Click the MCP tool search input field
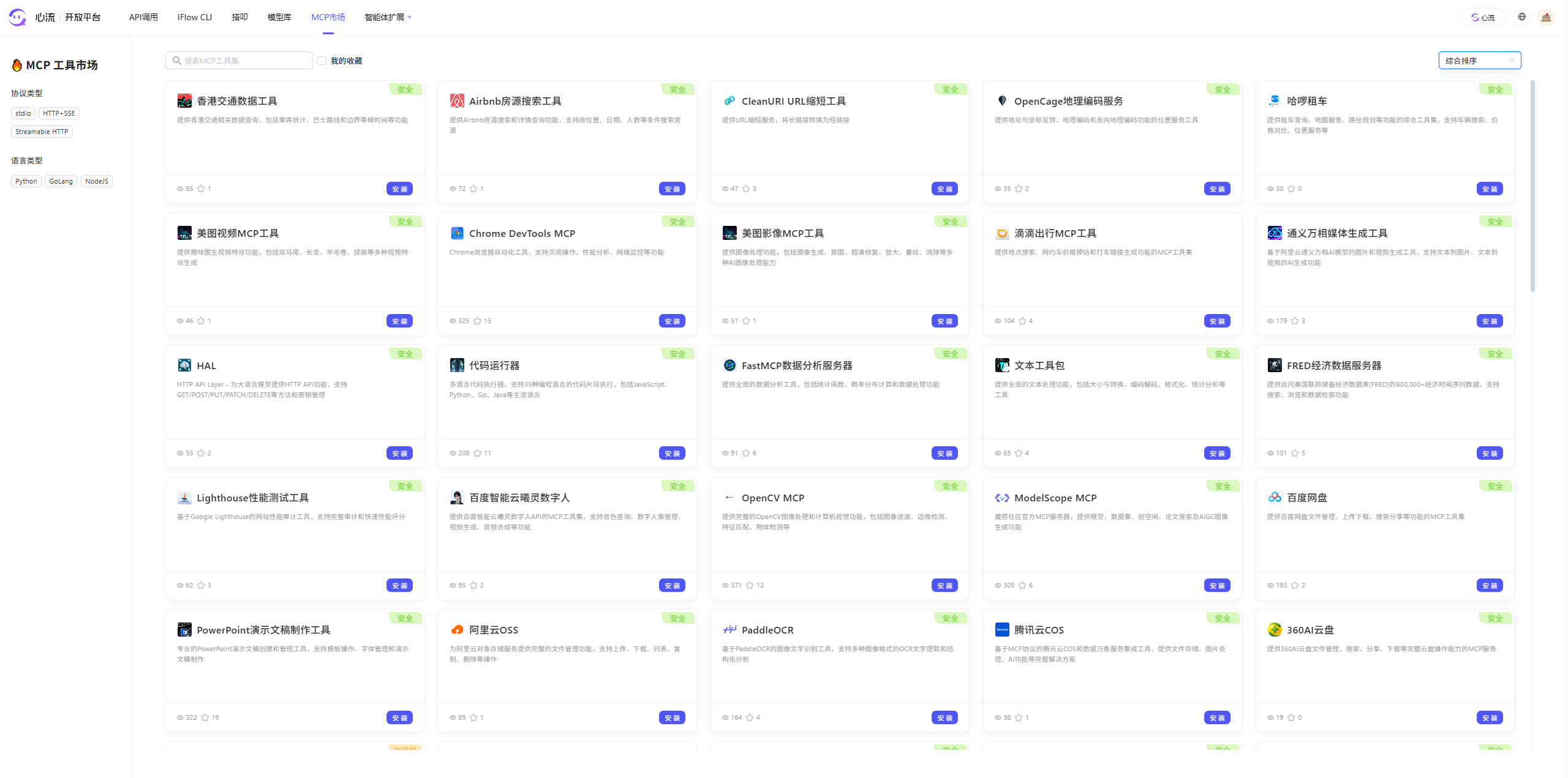The width and height of the screenshot is (1568, 778). (239, 60)
